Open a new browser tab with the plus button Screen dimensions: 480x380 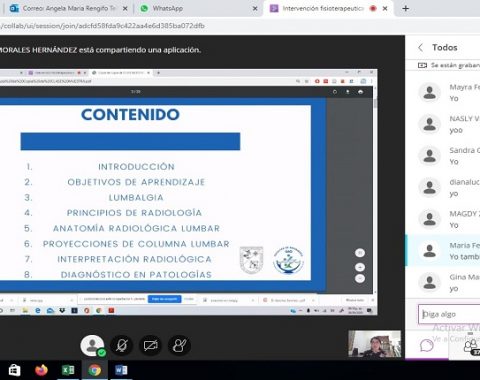coord(406,8)
